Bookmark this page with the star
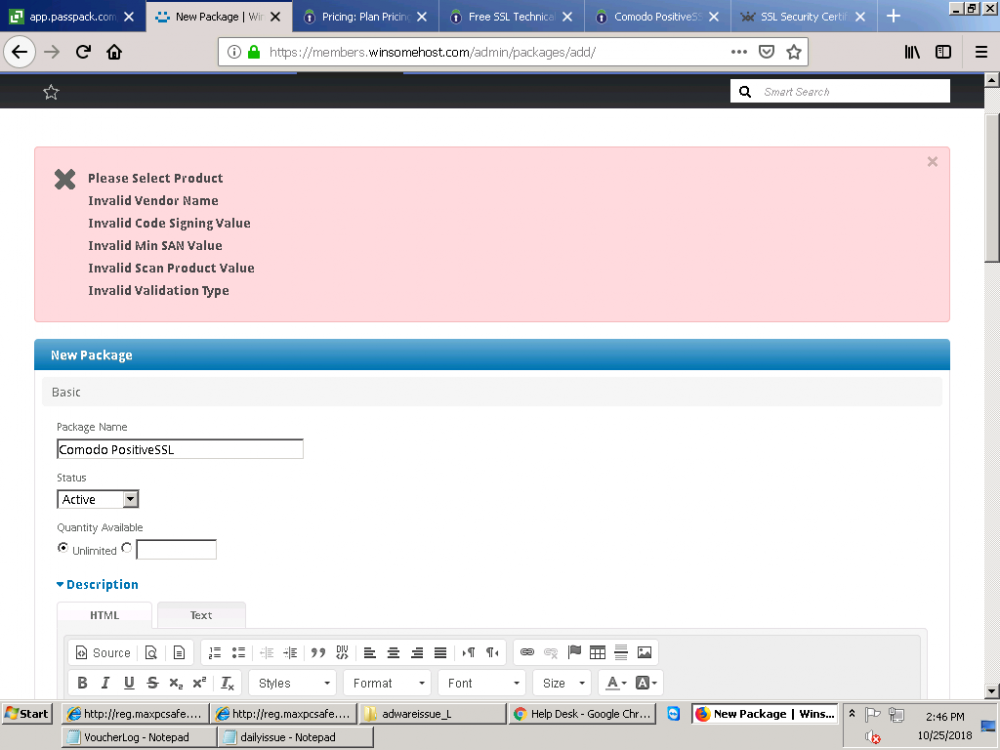The image size is (1000, 750). (793, 52)
